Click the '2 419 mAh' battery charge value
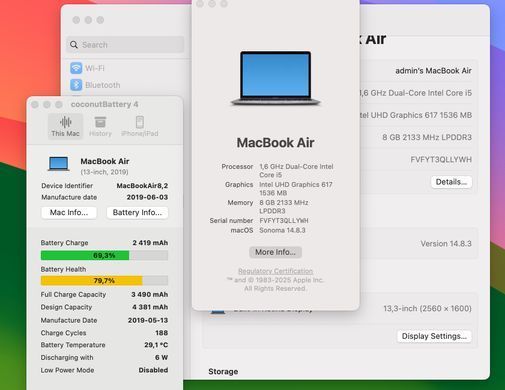505x390 pixels. click(x=150, y=243)
